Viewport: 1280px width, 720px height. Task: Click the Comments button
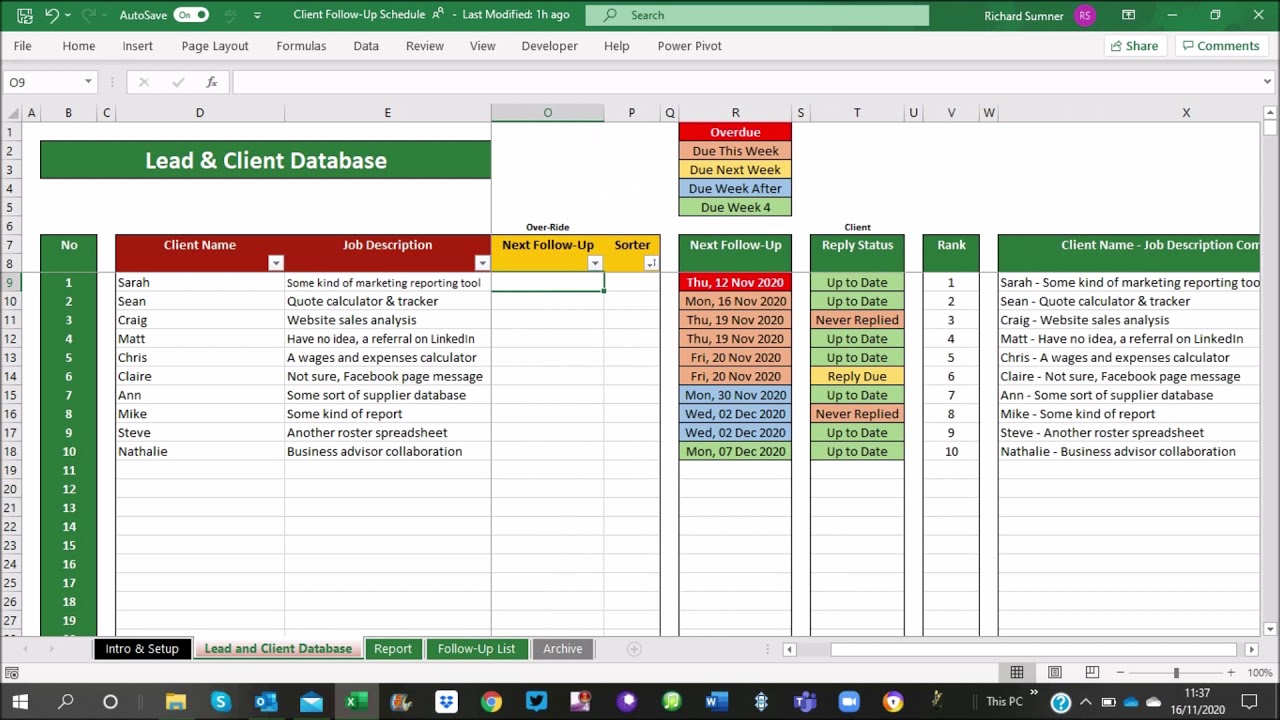tap(1220, 46)
